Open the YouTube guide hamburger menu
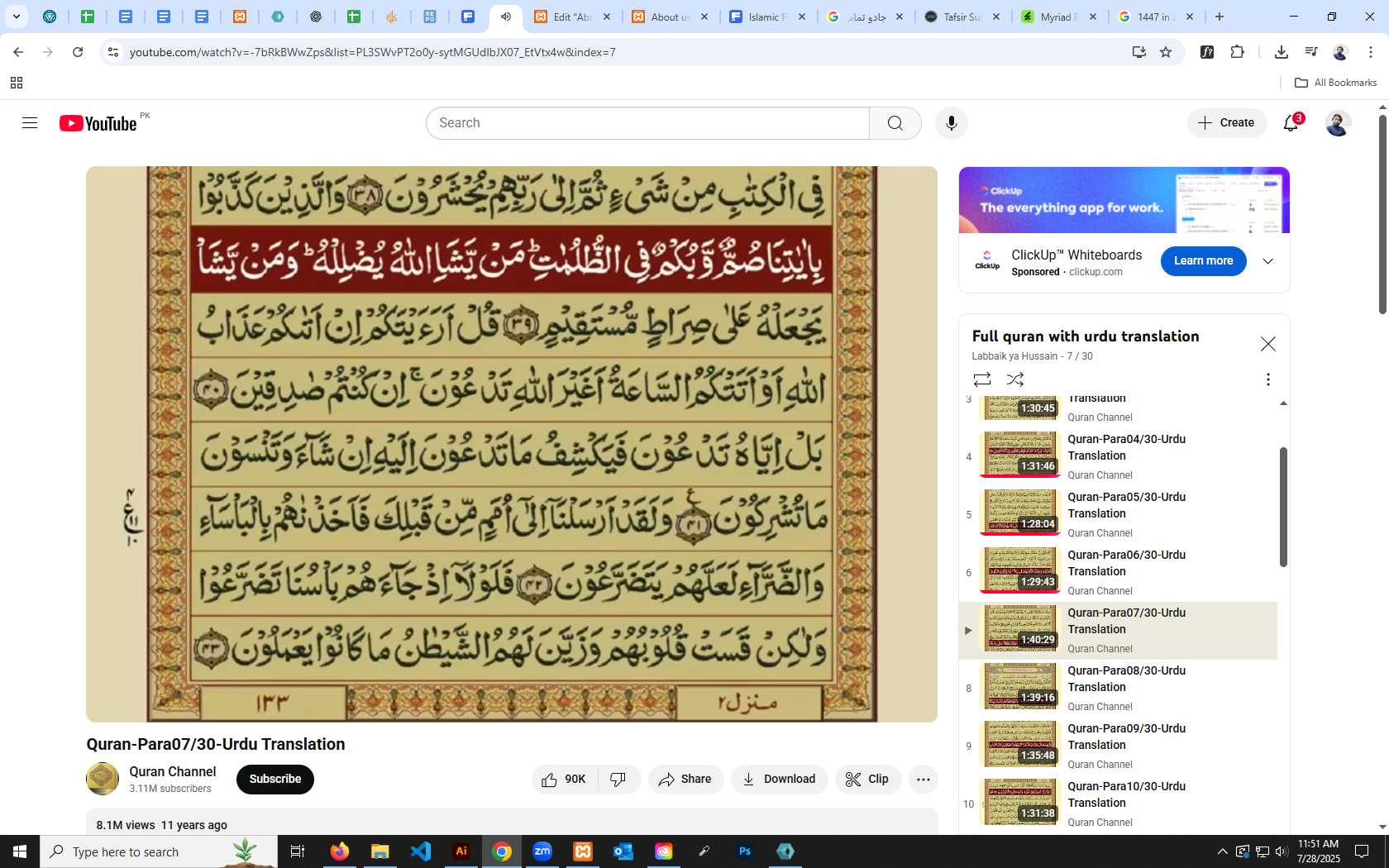Viewport: 1389px width, 868px height. (30, 123)
